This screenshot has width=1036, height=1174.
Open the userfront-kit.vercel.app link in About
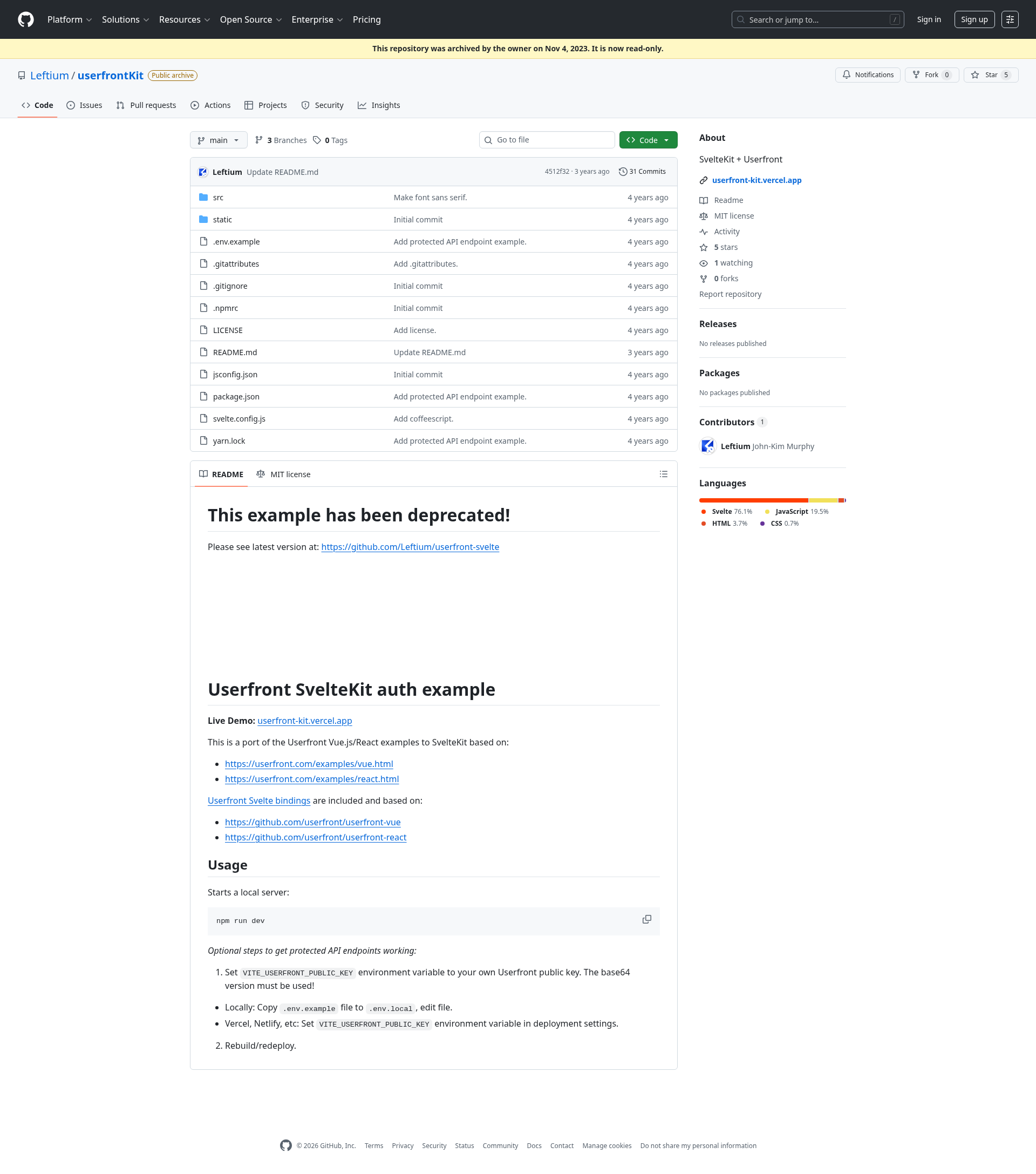tap(756, 180)
